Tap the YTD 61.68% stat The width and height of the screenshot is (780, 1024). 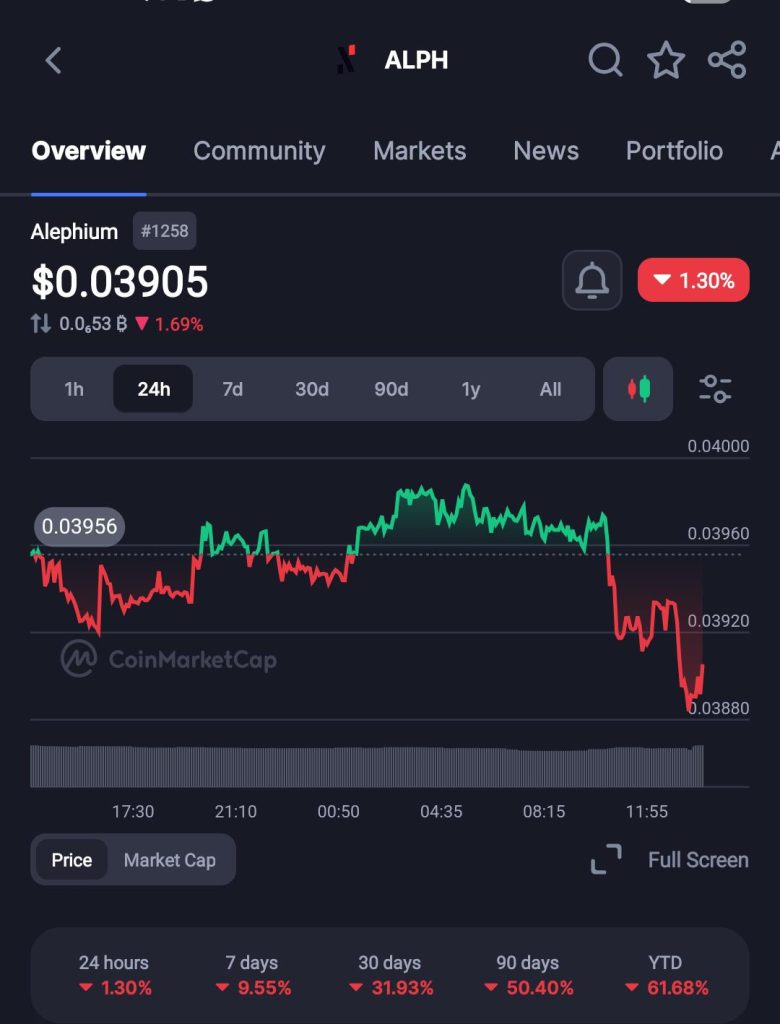[666, 975]
